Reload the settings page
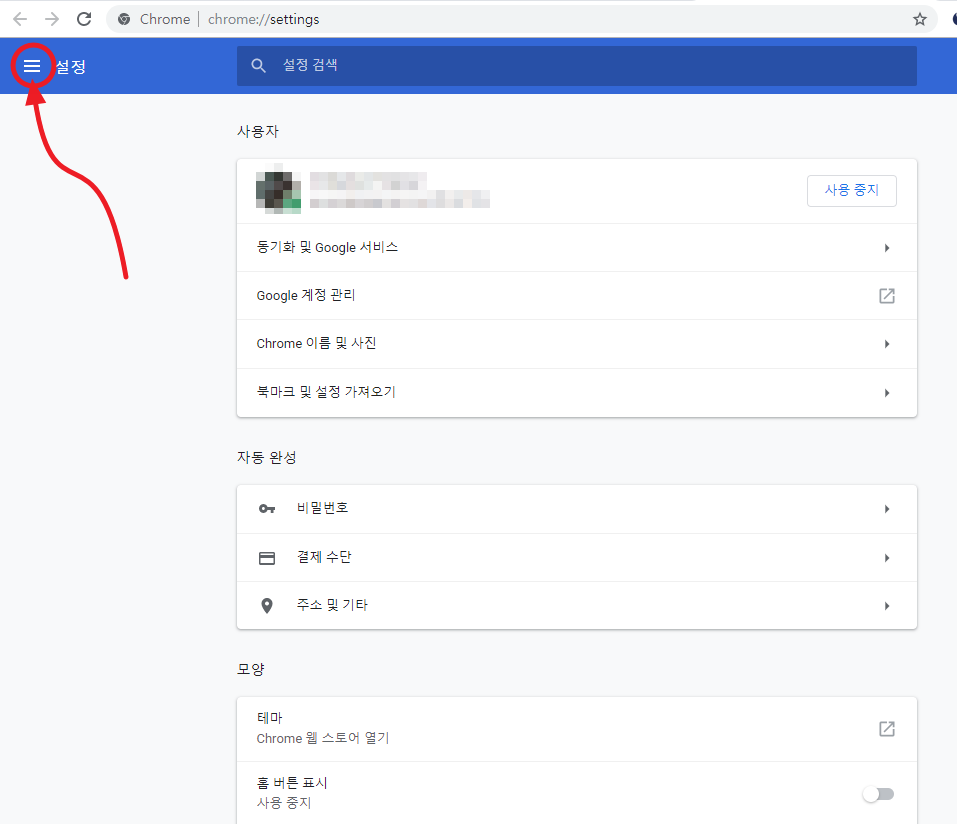Screen dimensions: 957x824 84,19
